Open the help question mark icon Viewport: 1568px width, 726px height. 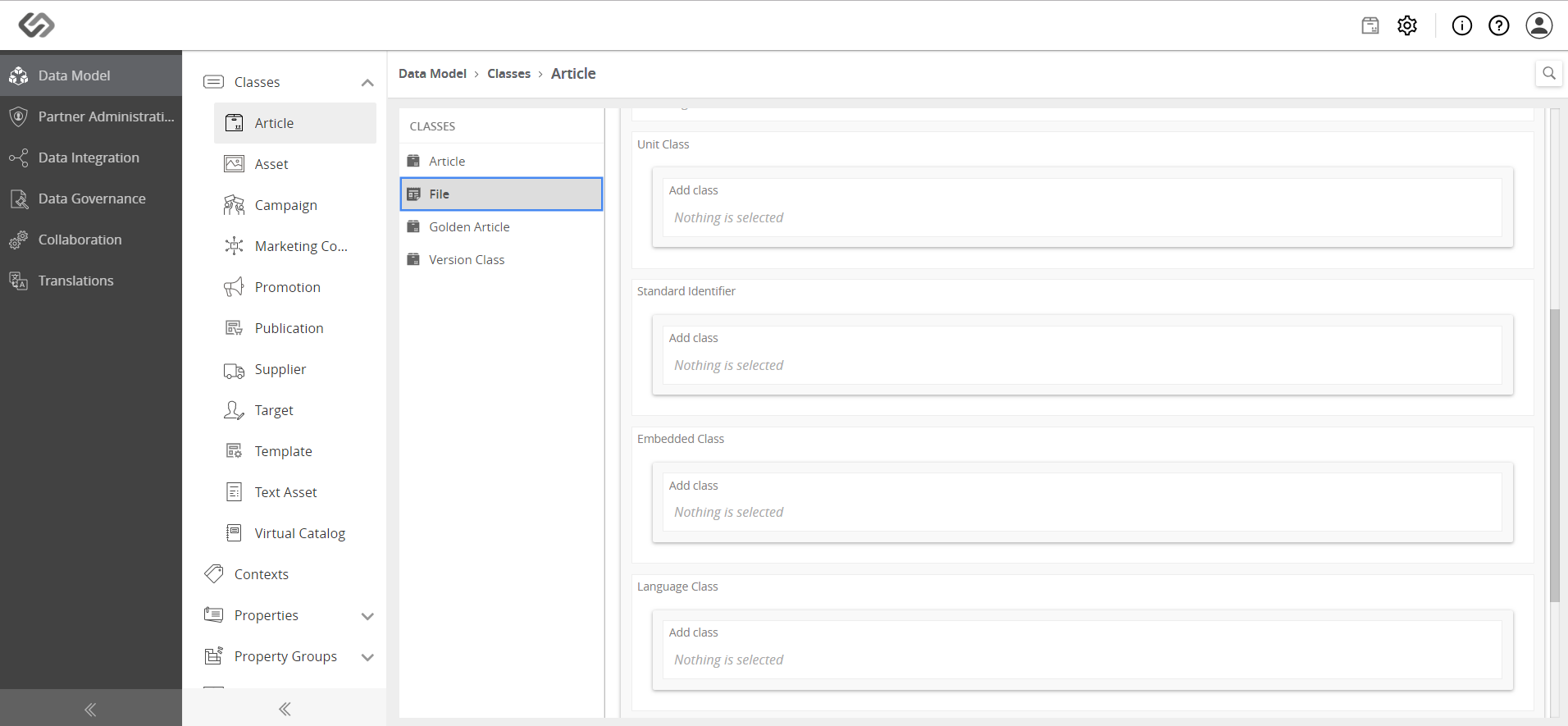(1499, 25)
